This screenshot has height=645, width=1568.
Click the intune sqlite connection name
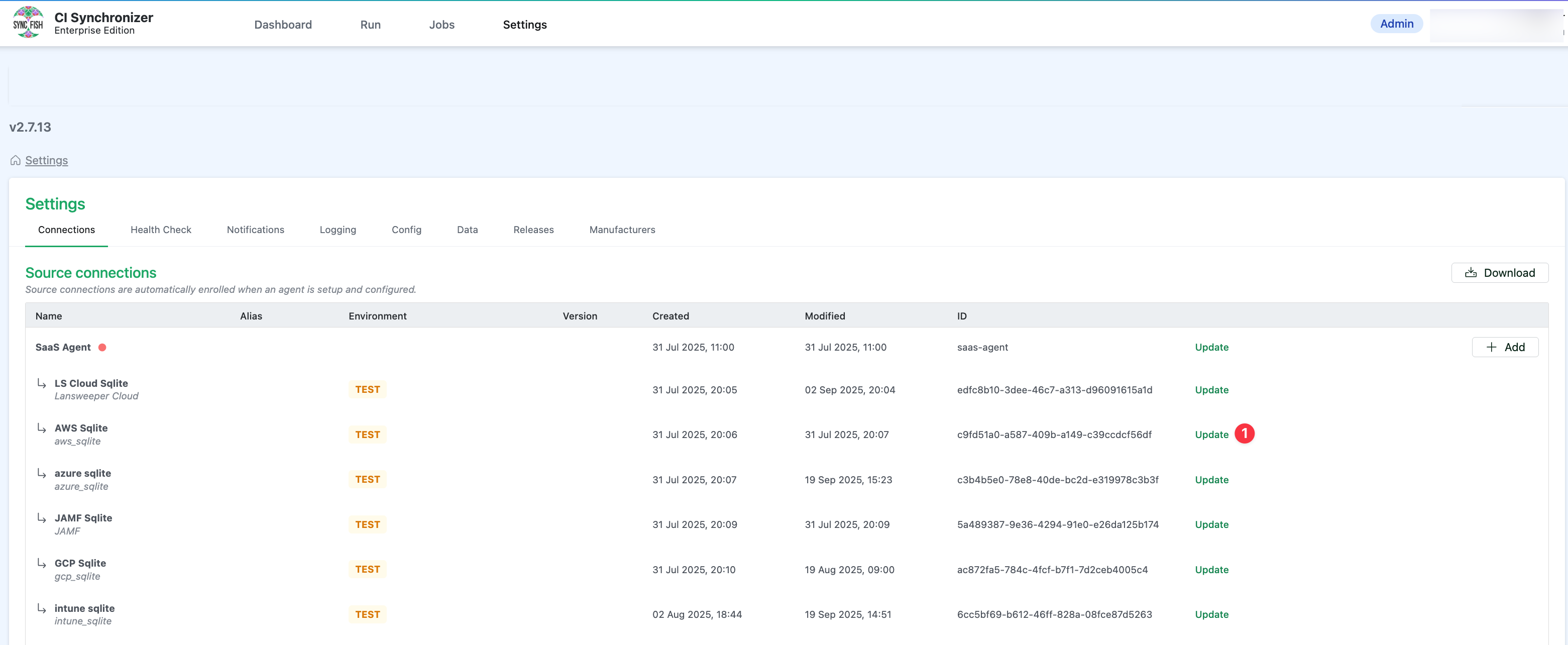[84, 608]
